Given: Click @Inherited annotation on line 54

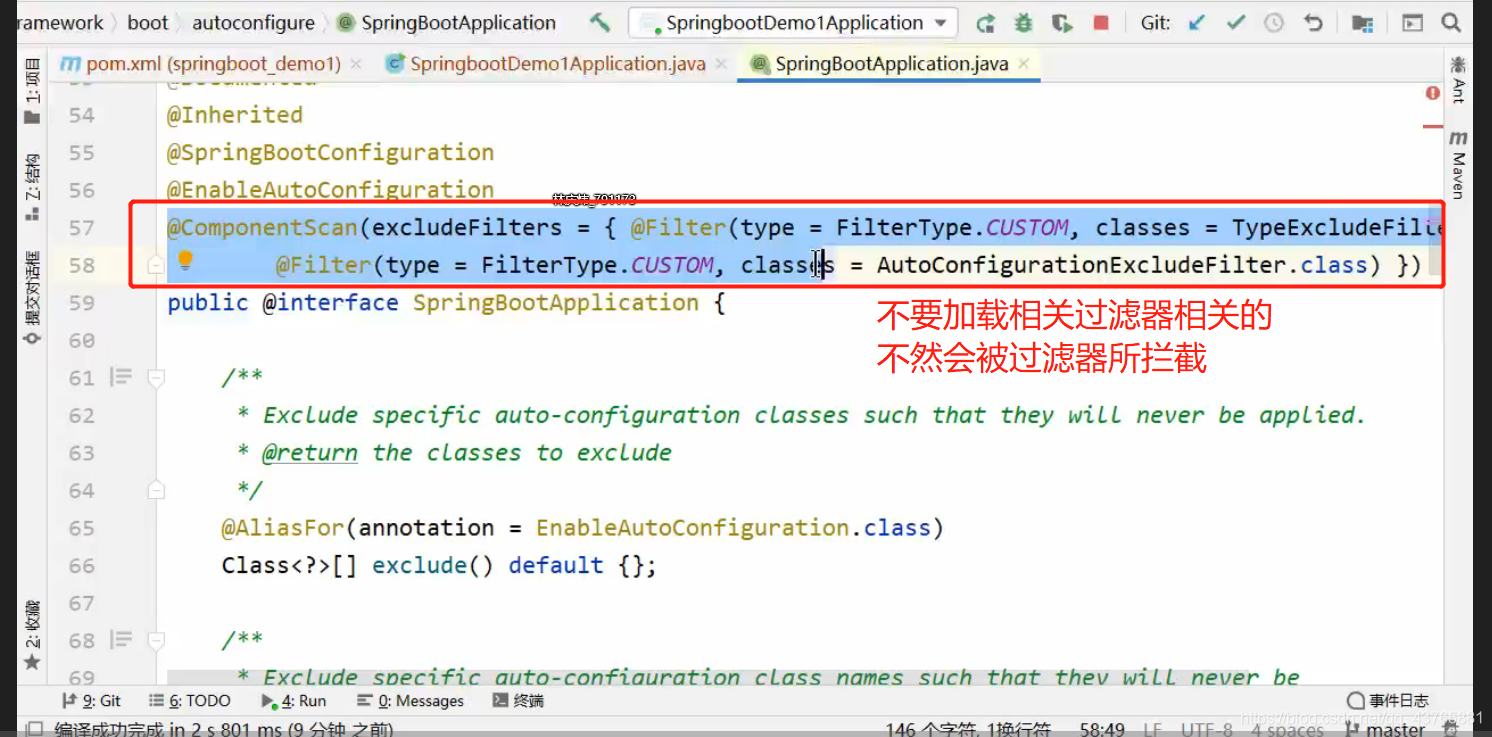Looking at the screenshot, I should 234,115.
